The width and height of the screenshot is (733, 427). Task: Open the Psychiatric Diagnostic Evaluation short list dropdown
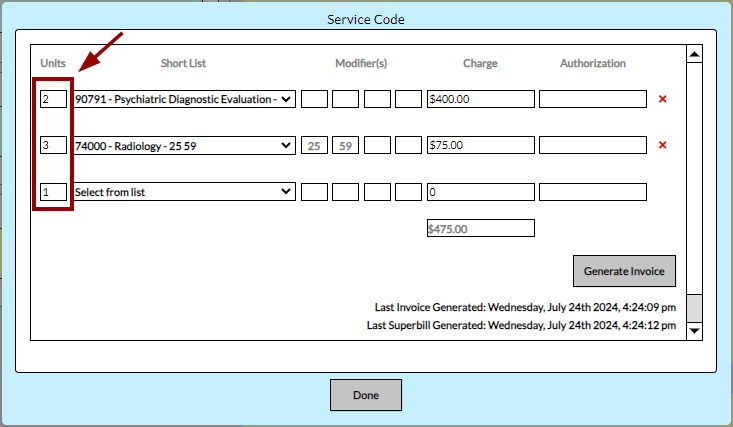pos(184,99)
